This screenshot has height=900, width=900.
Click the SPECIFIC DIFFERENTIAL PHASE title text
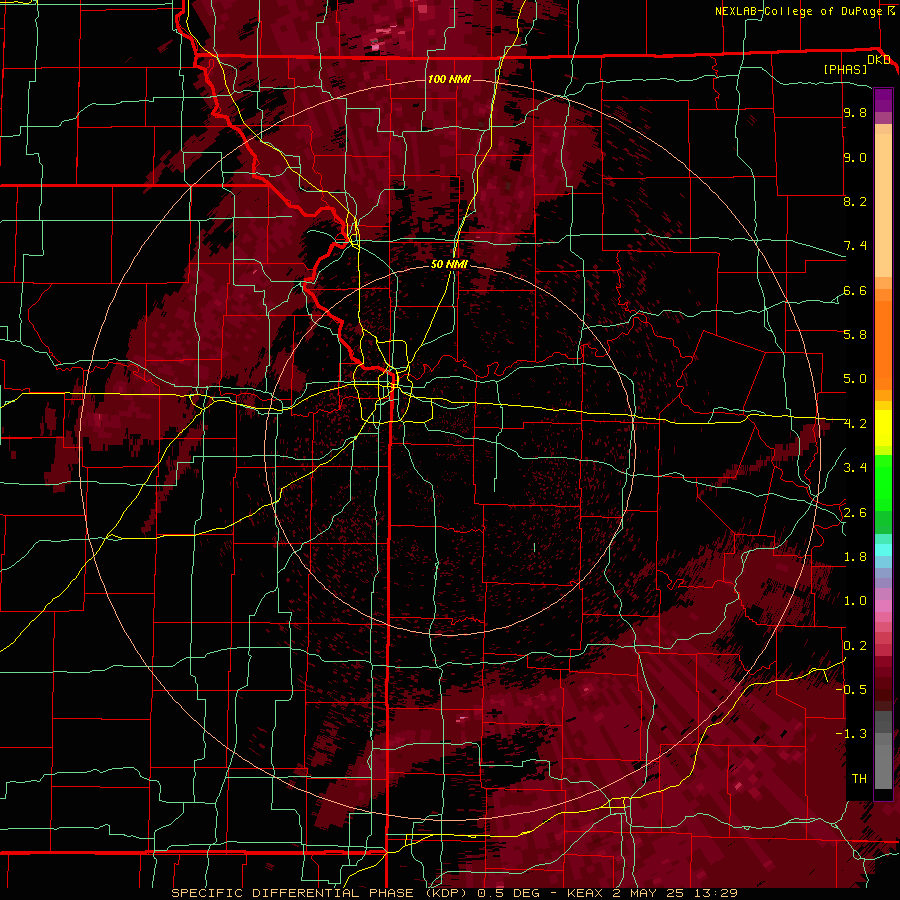pyautogui.click(x=292, y=893)
